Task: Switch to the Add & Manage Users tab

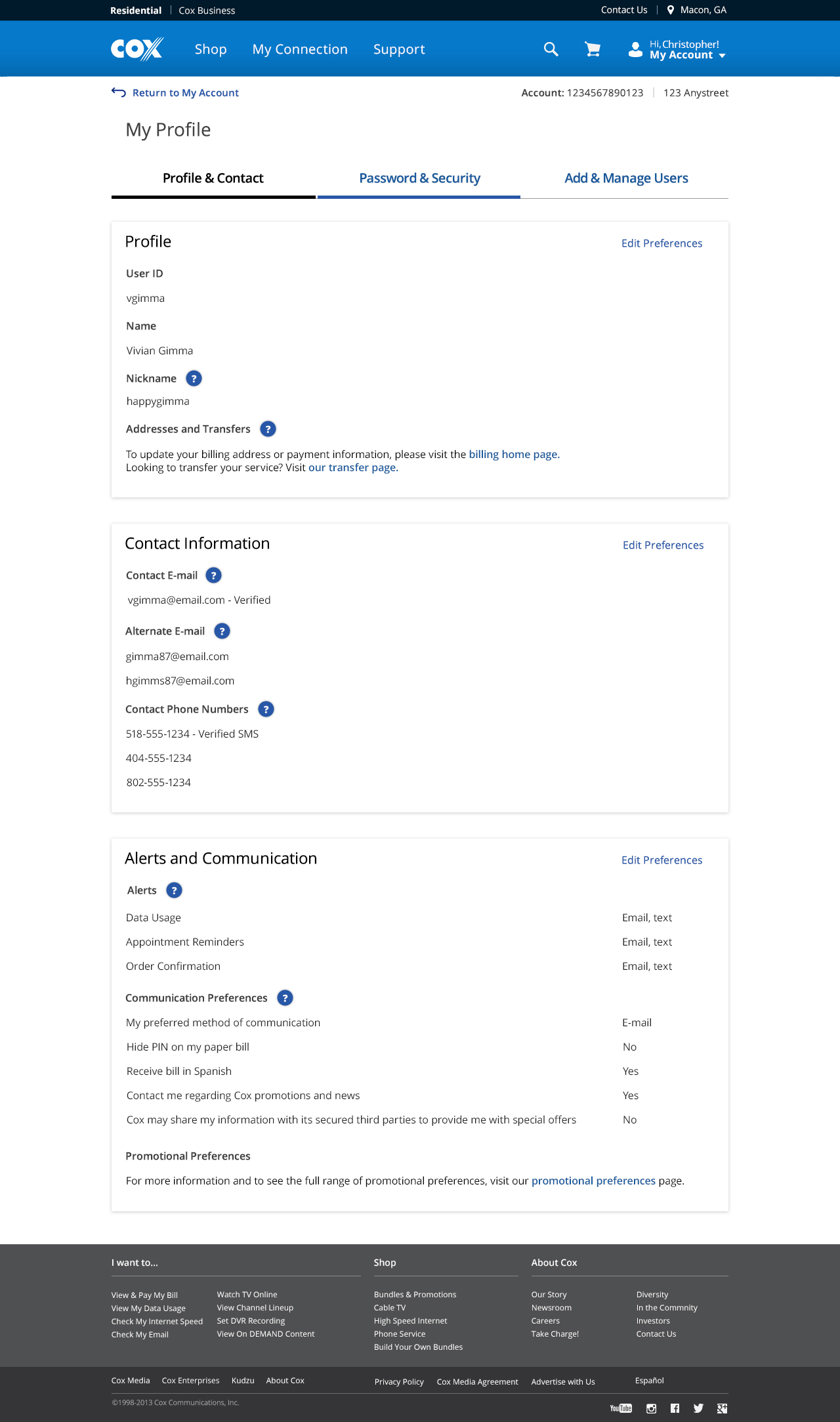Action: click(626, 178)
